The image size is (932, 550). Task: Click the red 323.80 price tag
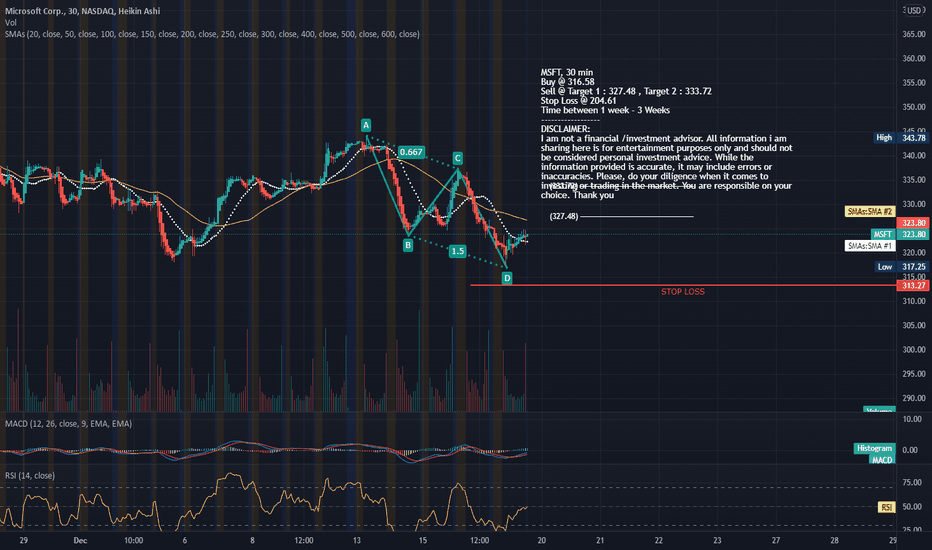coord(914,223)
